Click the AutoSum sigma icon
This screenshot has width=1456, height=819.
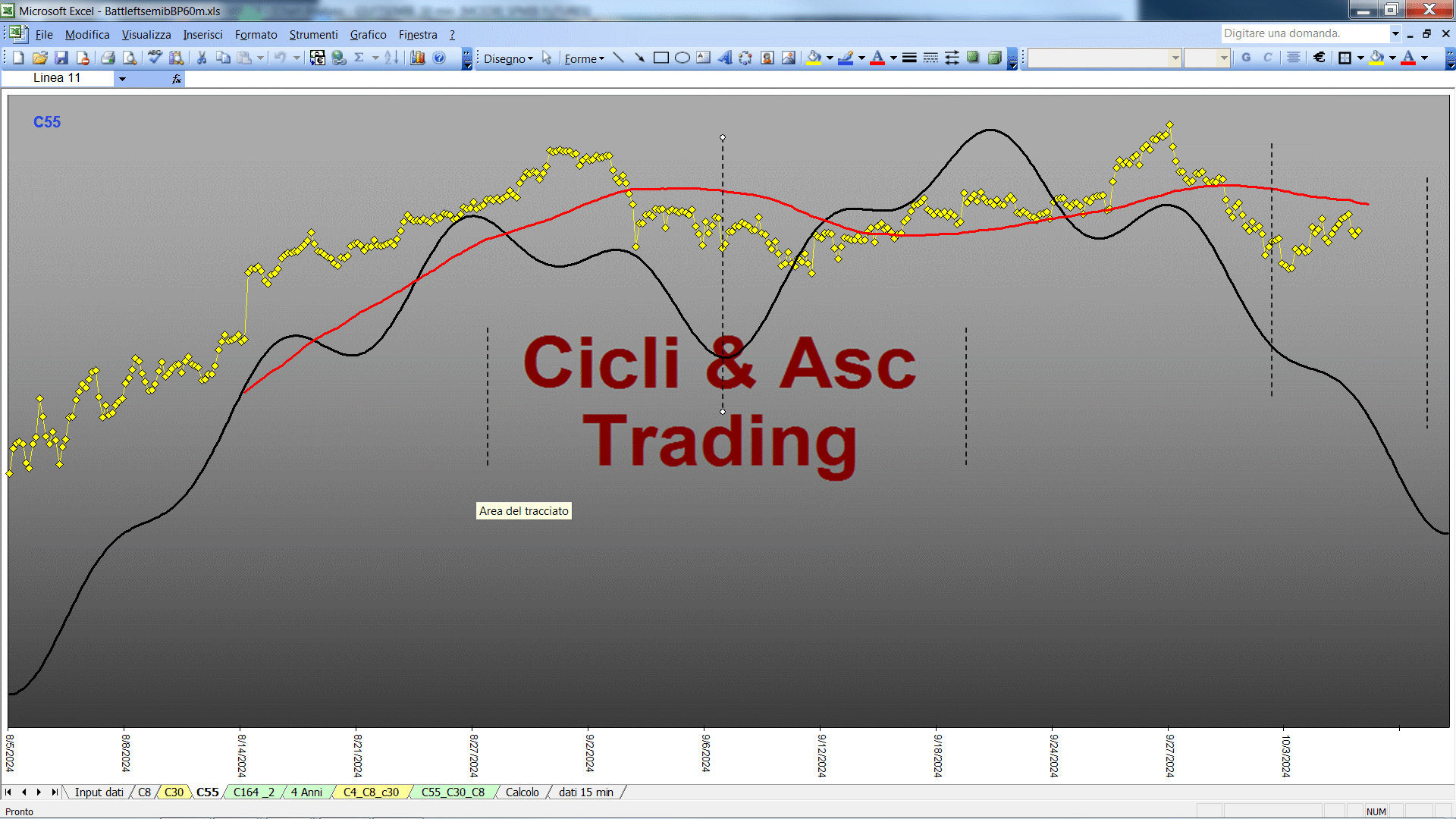(359, 58)
